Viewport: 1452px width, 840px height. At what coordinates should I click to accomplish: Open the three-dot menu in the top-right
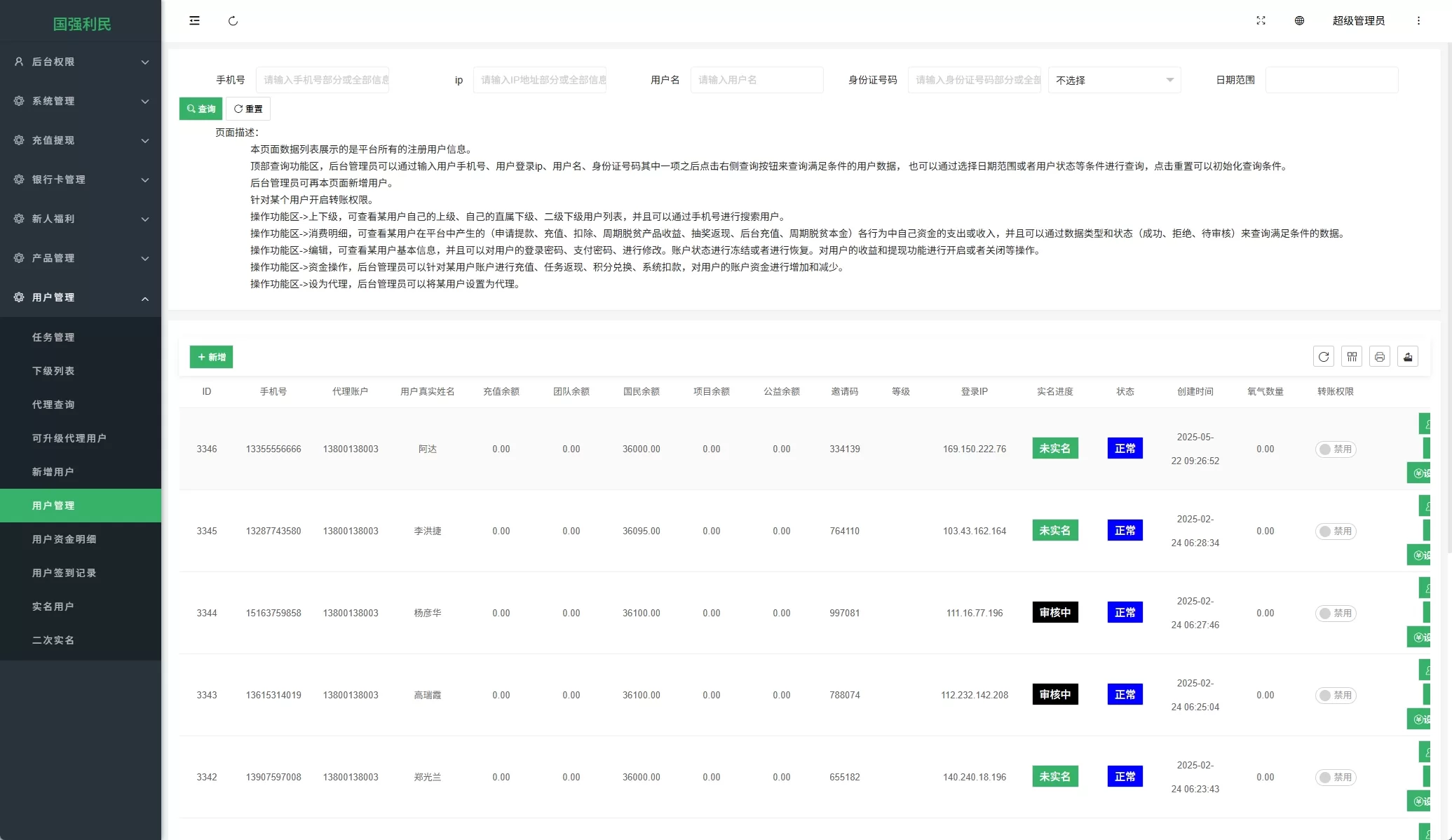tap(1418, 20)
